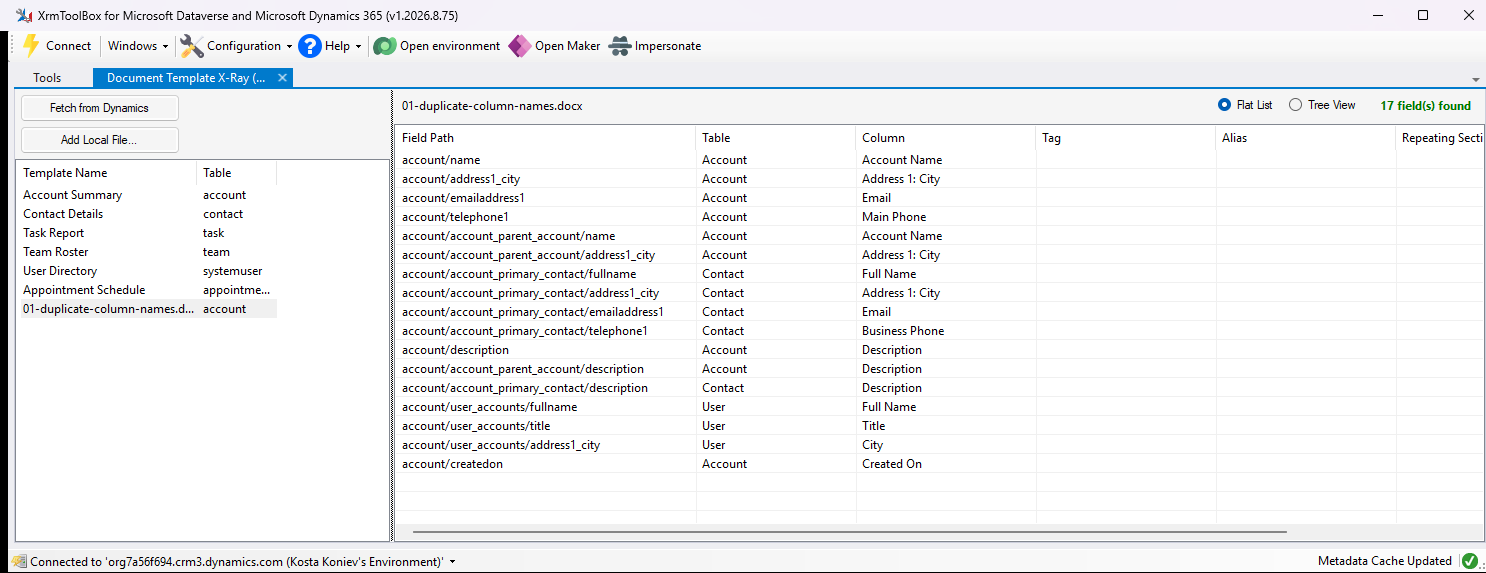
Task: Click the fields grid horizontal scrollbar
Action: pos(849,532)
